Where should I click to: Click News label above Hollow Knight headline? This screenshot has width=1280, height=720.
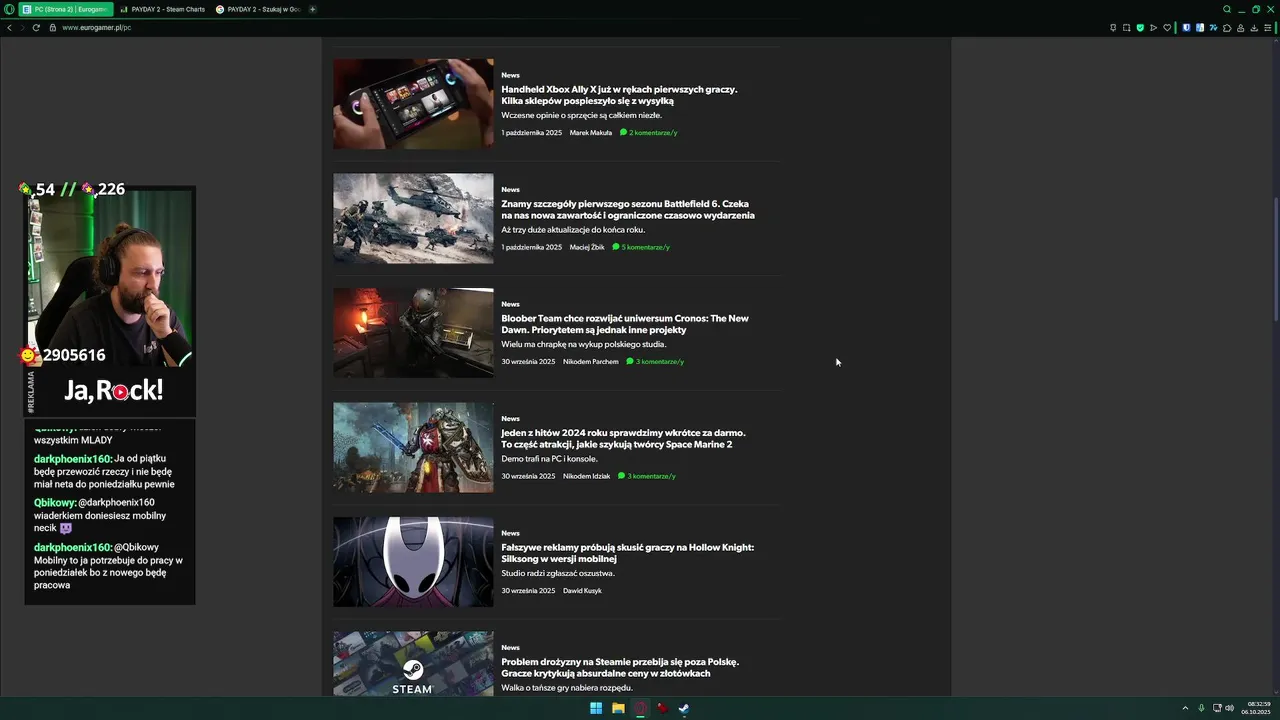coord(510,533)
